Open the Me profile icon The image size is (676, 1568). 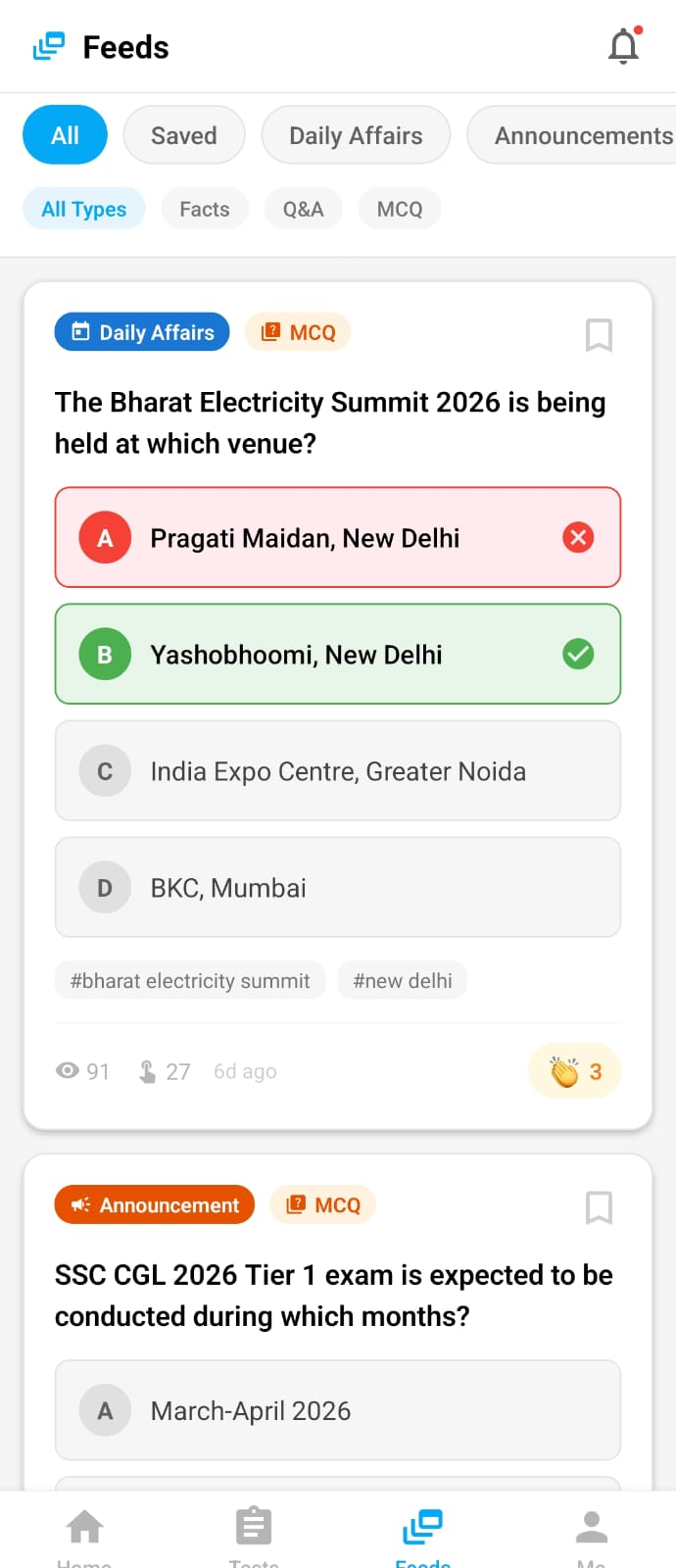(591, 1529)
